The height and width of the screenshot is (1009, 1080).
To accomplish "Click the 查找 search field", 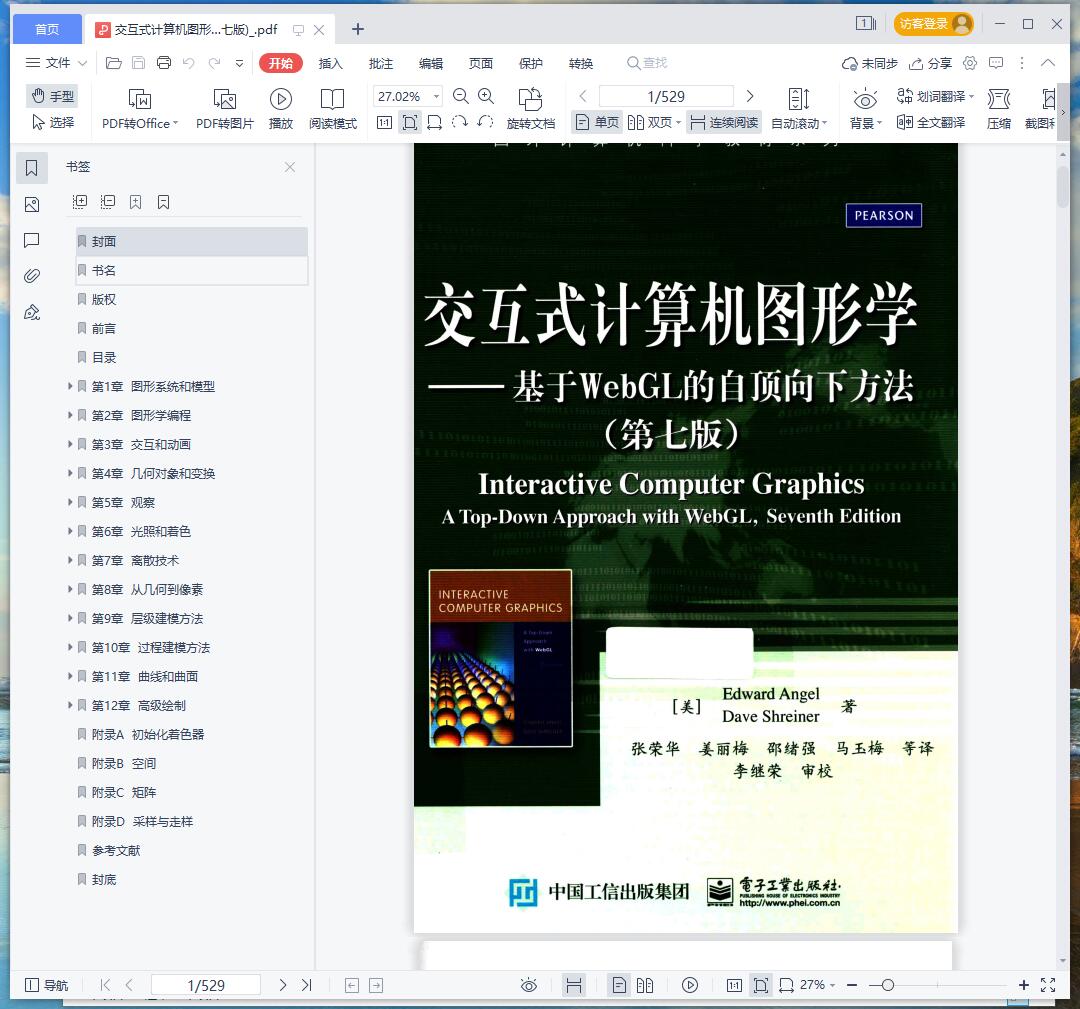I will point(647,63).
